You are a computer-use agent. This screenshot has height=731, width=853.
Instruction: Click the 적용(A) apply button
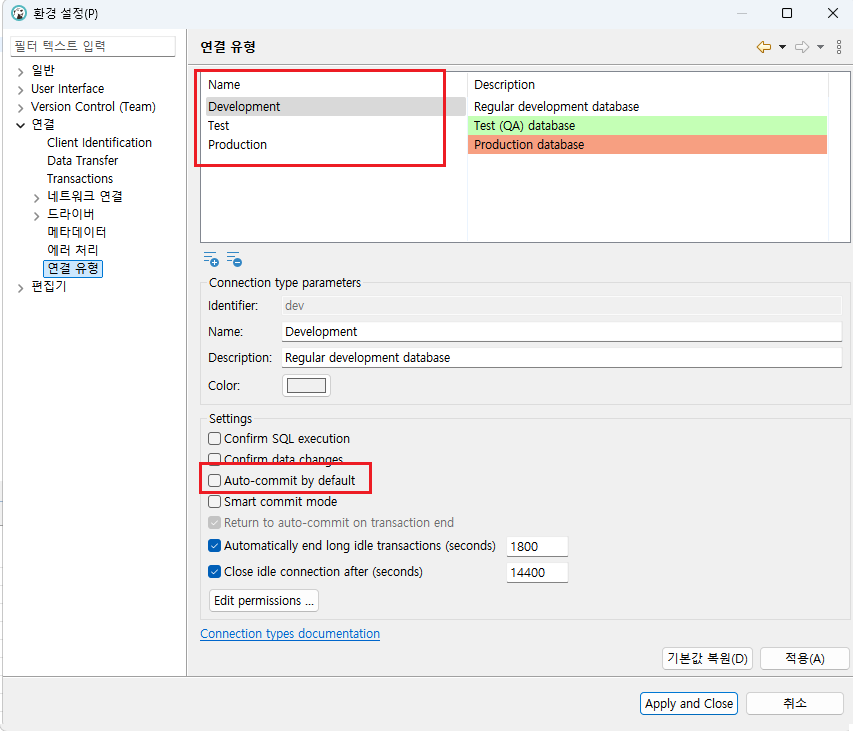click(x=805, y=659)
